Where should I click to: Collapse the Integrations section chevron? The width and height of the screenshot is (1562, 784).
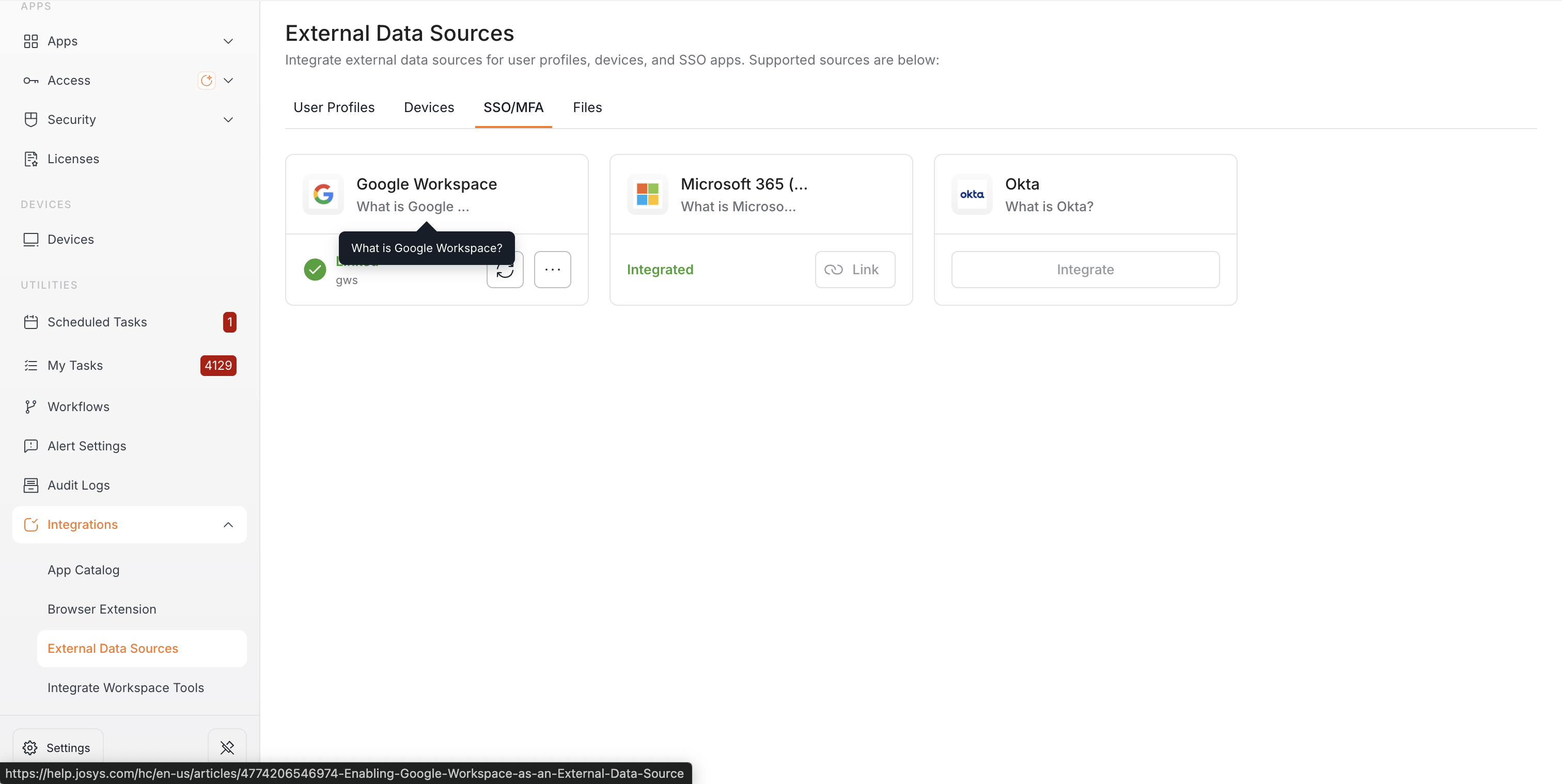tap(229, 525)
